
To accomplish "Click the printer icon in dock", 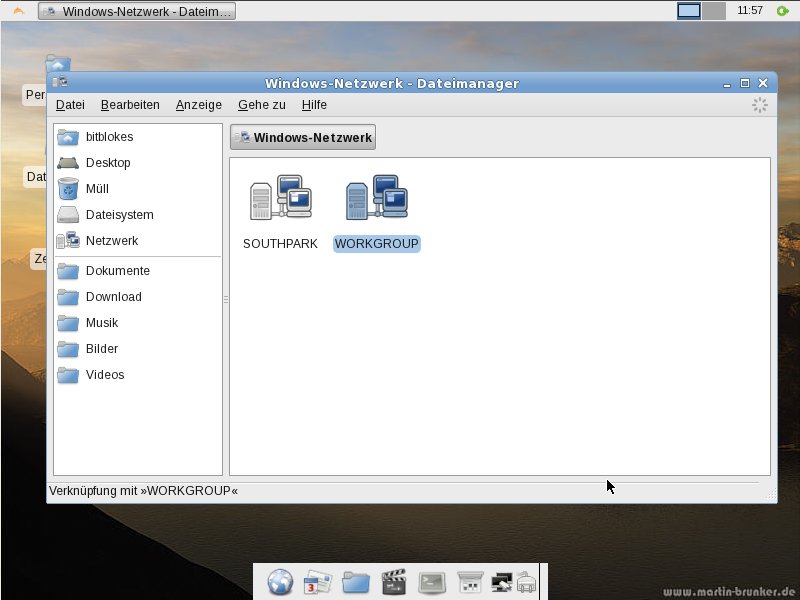I will 527,582.
